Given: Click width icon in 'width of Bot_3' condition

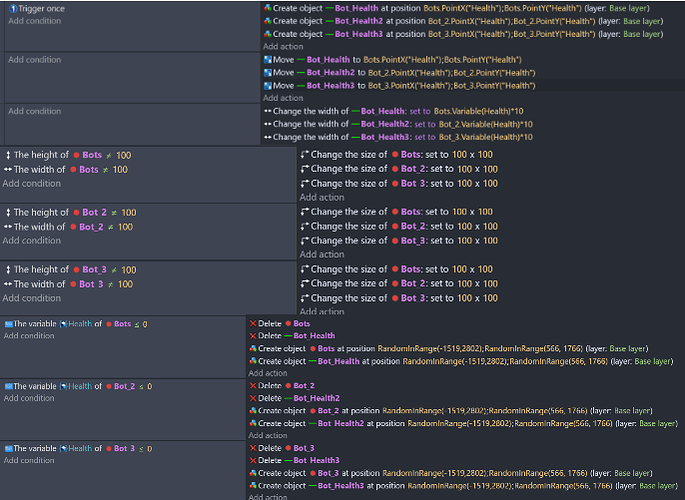Looking at the screenshot, I should (x=8, y=284).
